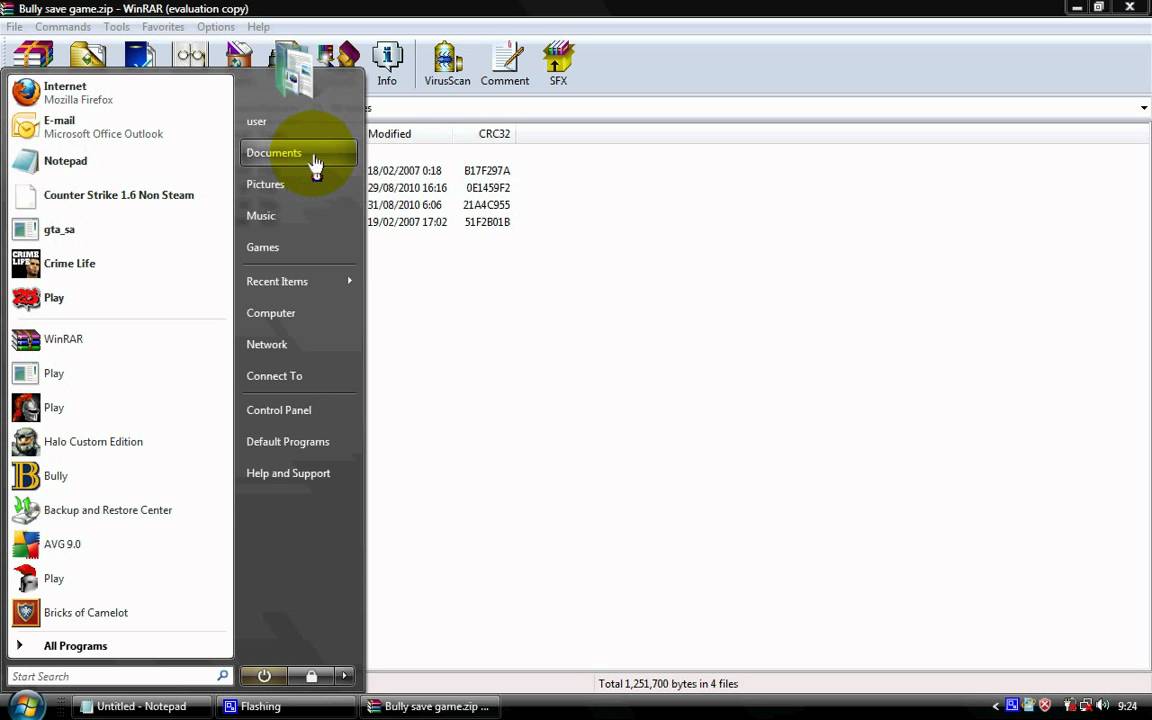Screen dimensions: 1152x720
Task: Open the WinRAR address bar dropdown arrow
Action: pyautogui.click(x=1144, y=108)
